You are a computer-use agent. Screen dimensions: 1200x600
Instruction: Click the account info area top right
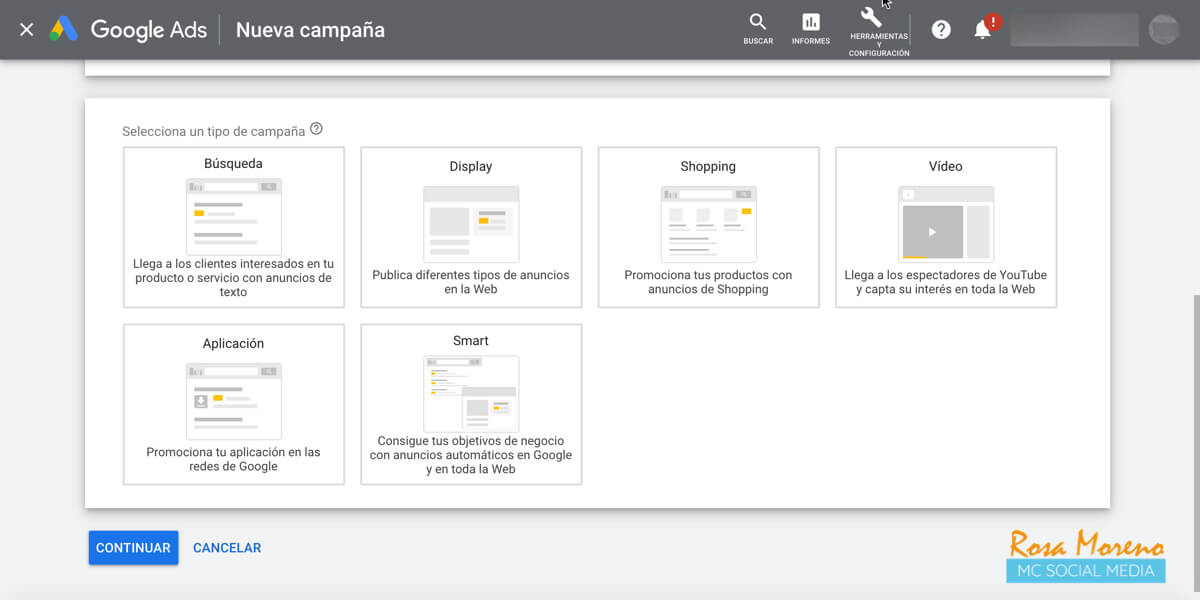pos(1074,29)
